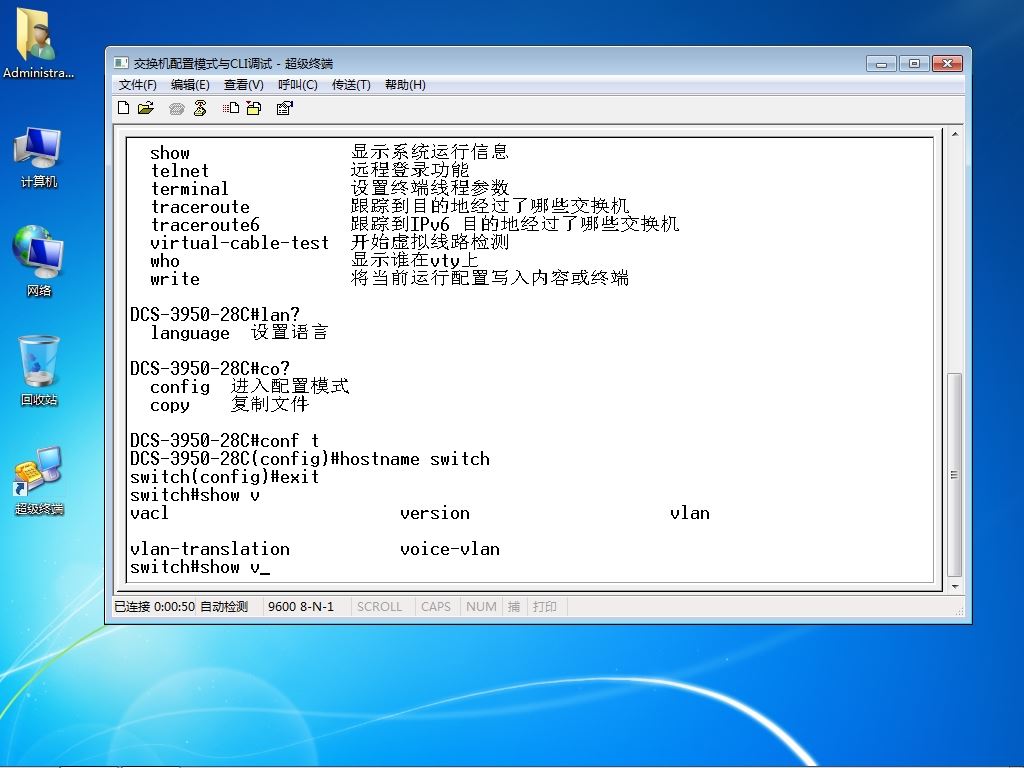Click the 'telnet' command text

pos(180,171)
